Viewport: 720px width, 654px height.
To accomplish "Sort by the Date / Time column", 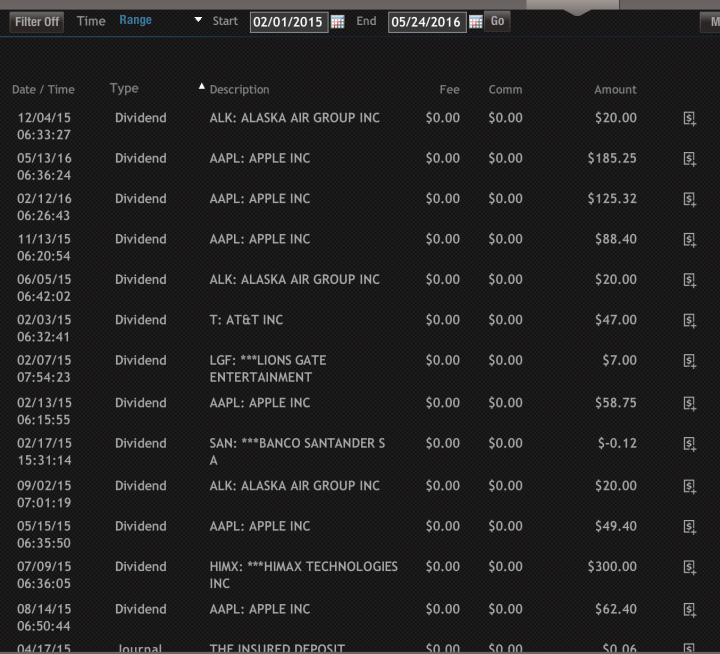I will pyautogui.click(x=43, y=89).
